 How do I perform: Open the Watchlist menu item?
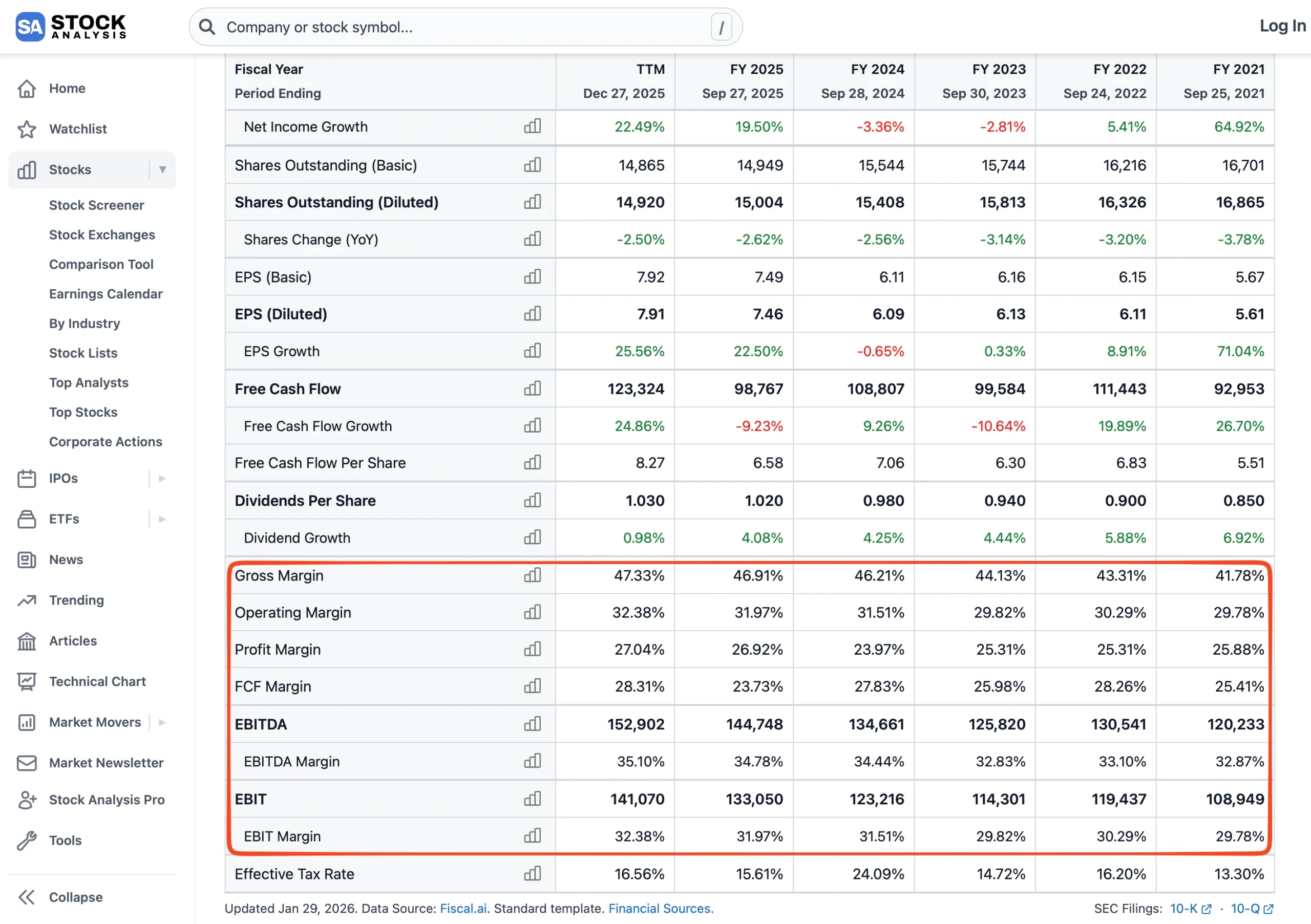[78, 129]
